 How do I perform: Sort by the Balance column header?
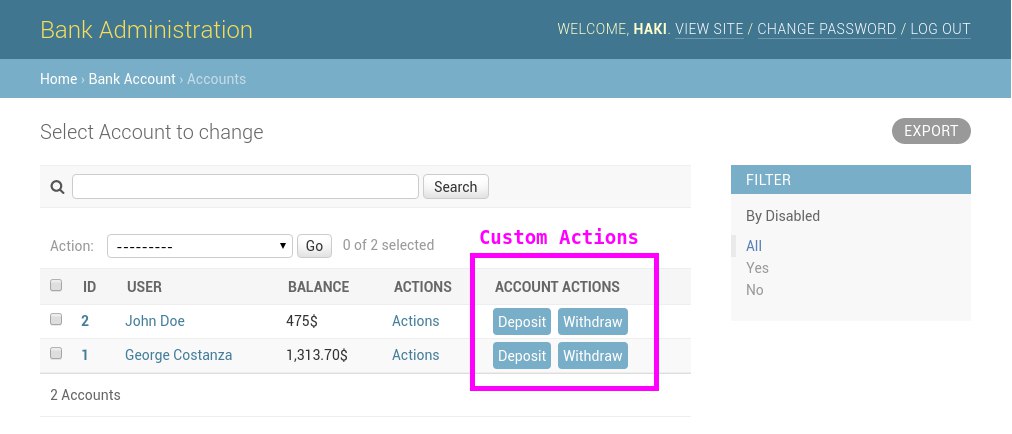click(319, 287)
